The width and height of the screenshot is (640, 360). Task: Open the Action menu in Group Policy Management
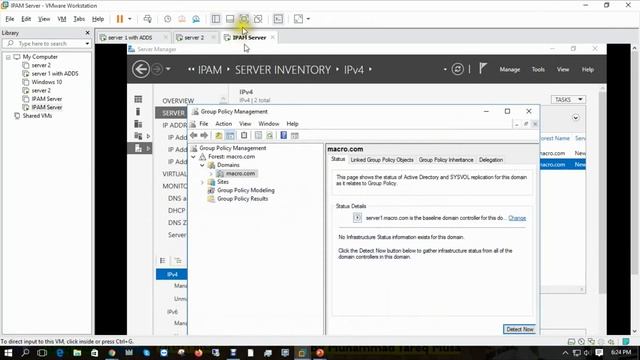[223, 124]
